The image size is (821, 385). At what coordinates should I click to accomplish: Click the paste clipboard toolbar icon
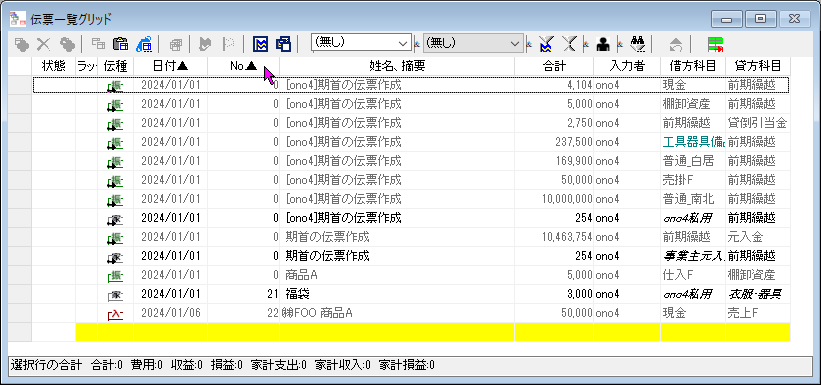121,44
